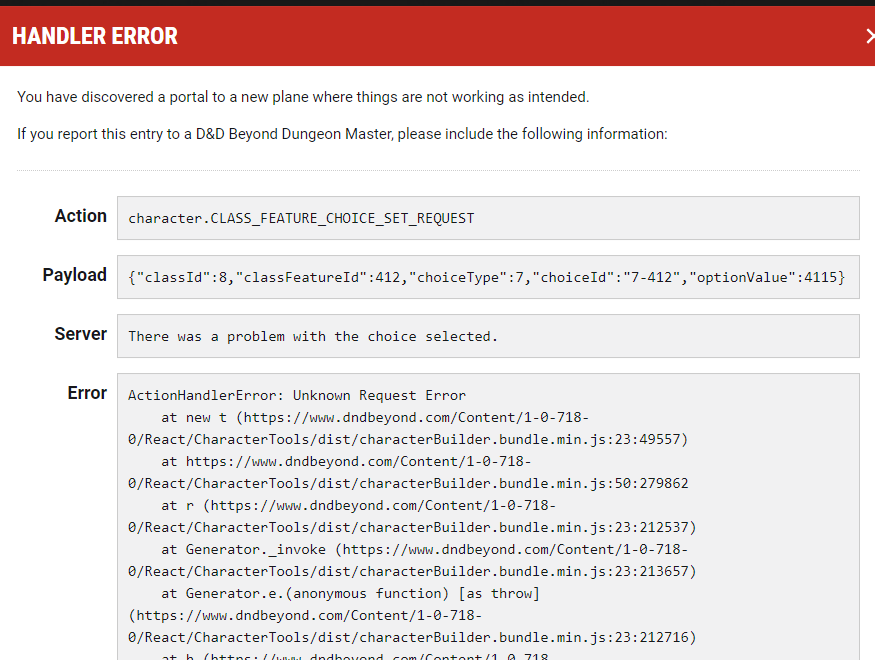Click "If you report this entry" sentence
This screenshot has height=660, width=875.
point(342,134)
